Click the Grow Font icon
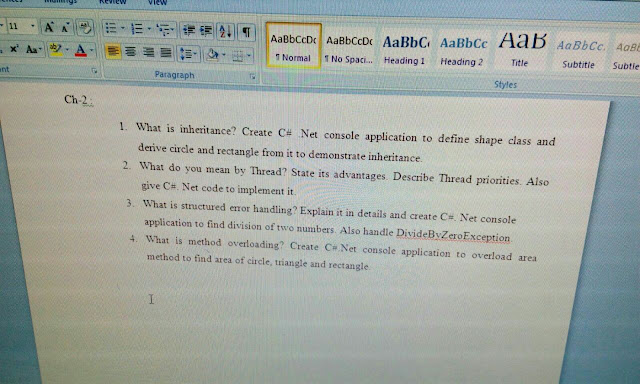640x384 pixels. point(49,27)
